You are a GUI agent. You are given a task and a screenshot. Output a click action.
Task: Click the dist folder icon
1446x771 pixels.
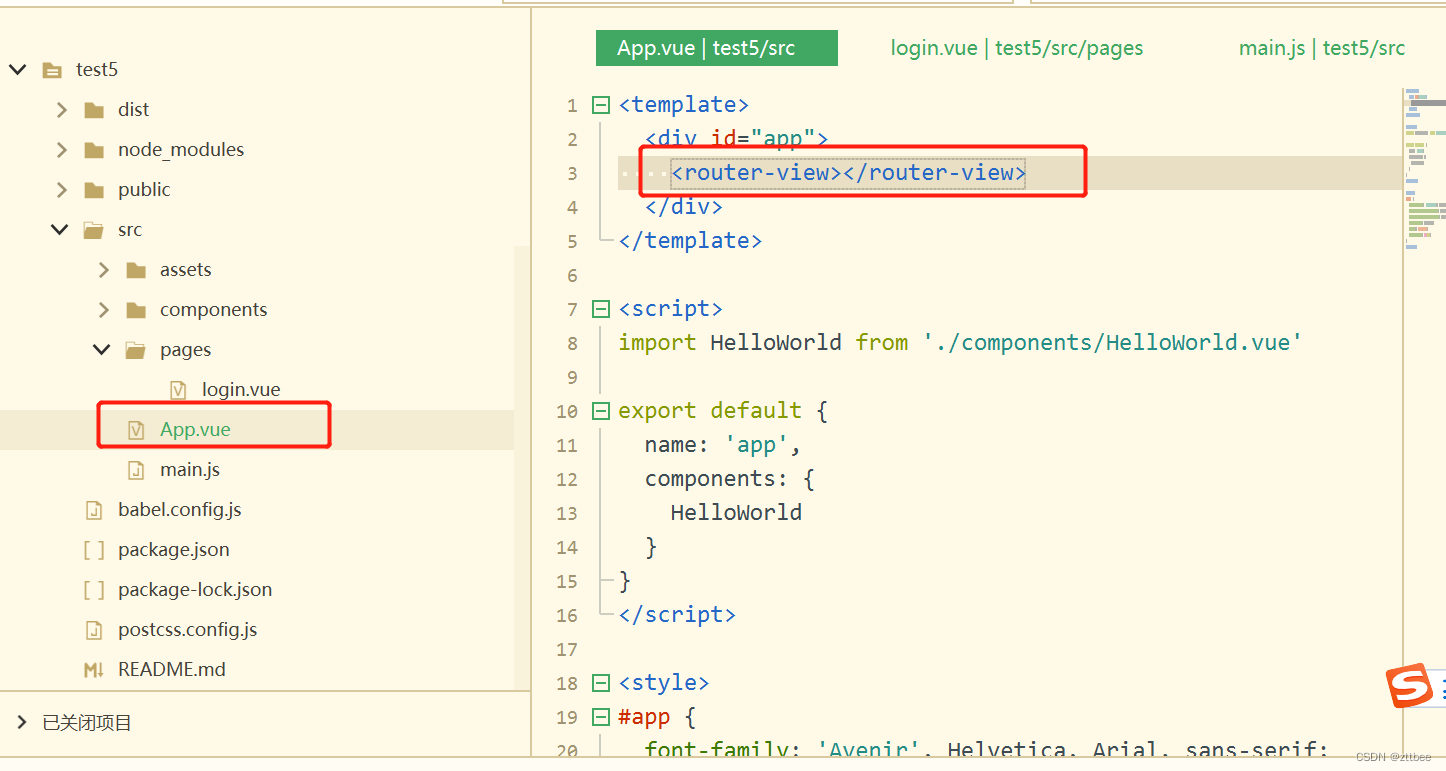94,110
